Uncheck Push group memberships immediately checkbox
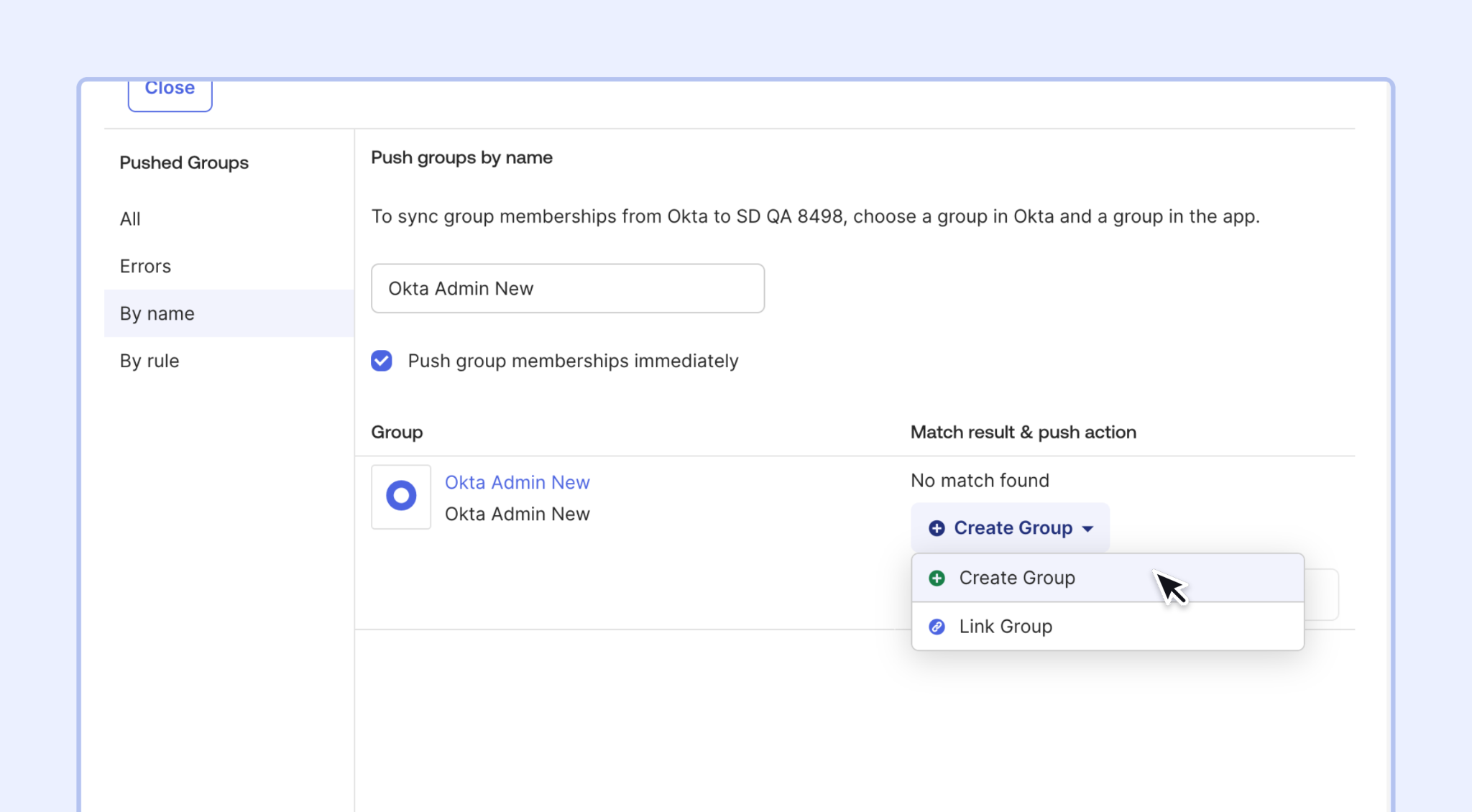1472x812 pixels. tap(382, 361)
